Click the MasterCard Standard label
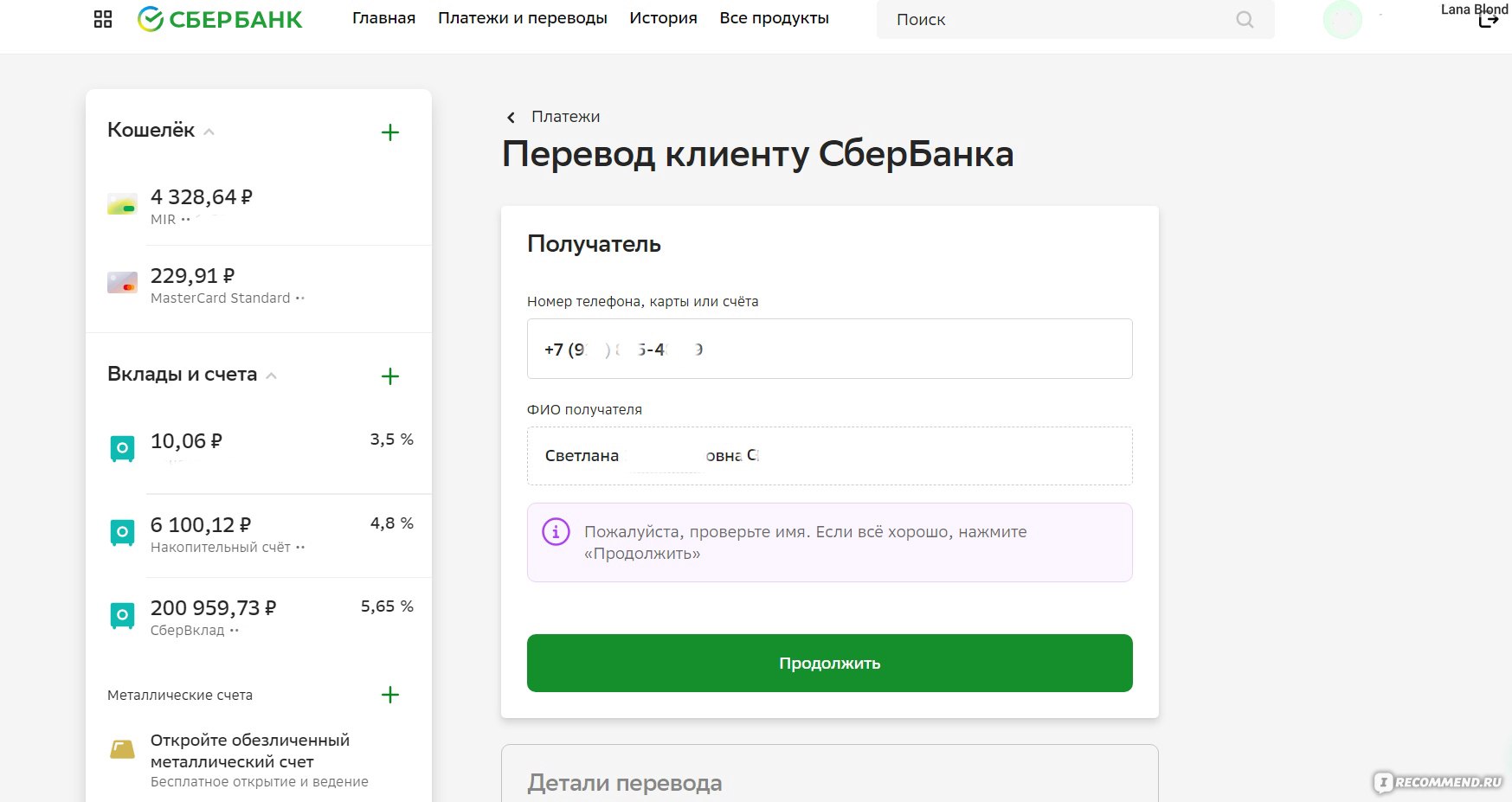This screenshot has width=1512, height=802. pos(221,298)
